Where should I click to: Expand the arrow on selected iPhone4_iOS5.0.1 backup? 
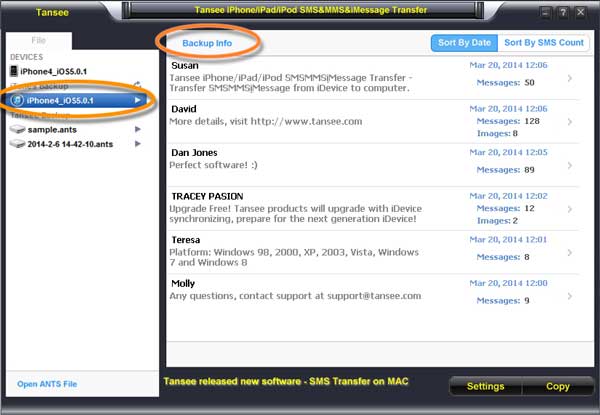tap(138, 100)
